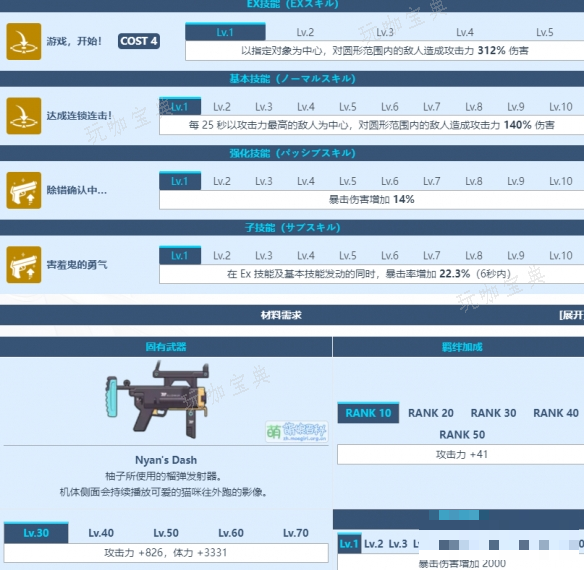
Task: Select RANK 30 bond bonus tab
Action: pyautogui.click(x=493, y=413)
